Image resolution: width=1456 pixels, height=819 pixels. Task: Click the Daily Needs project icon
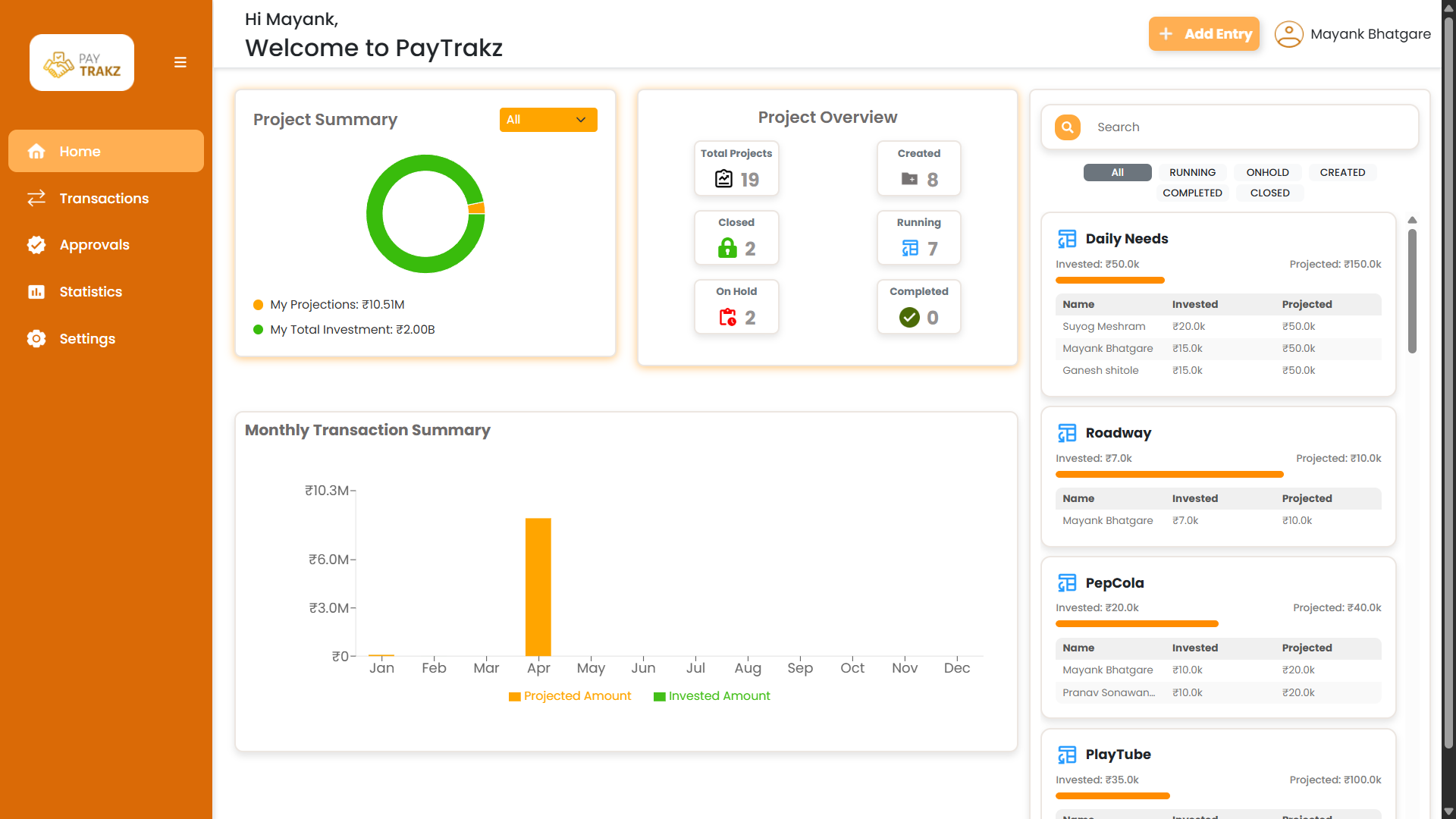[1067, 239]
